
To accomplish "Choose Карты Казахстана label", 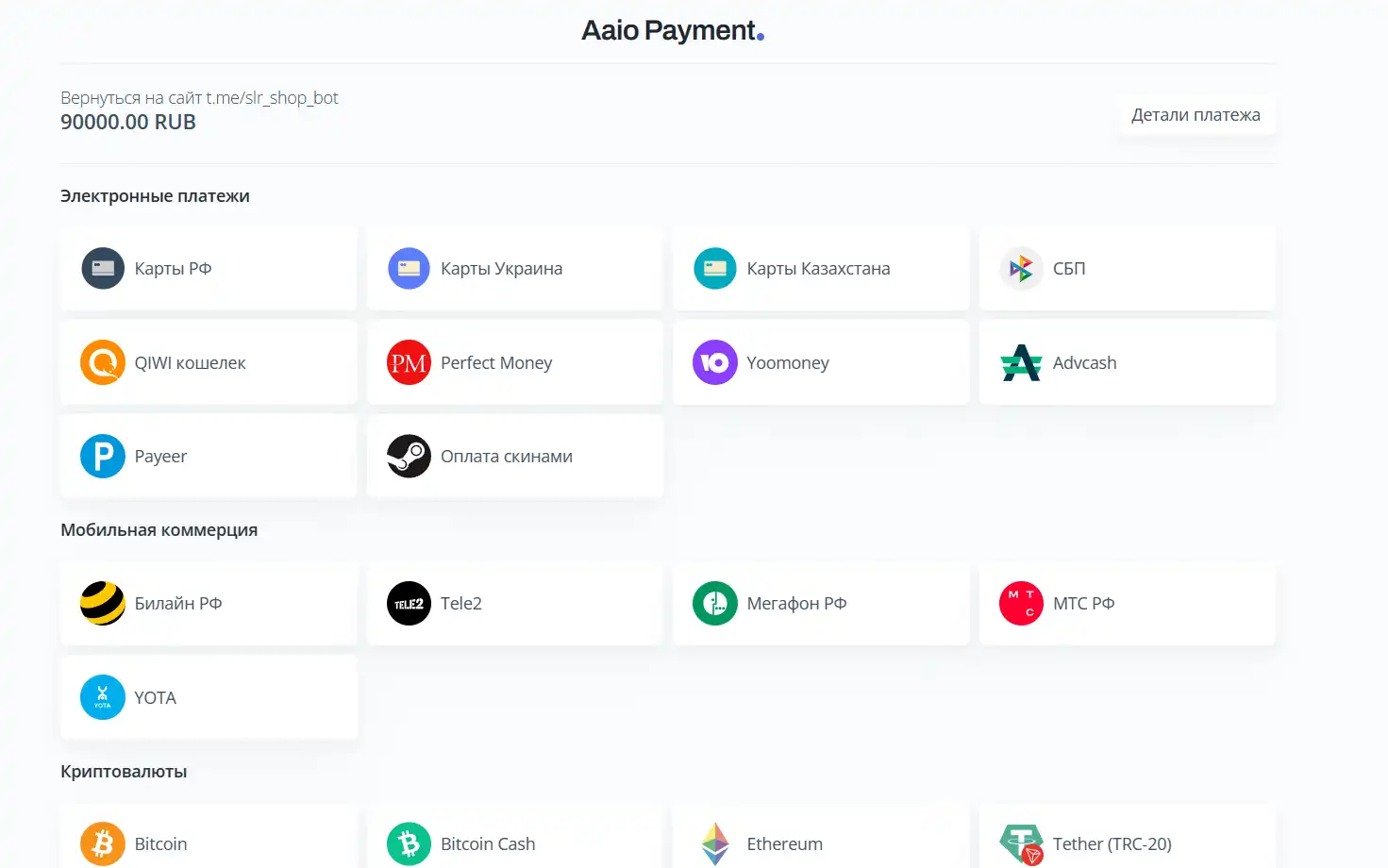I will [818, 269].
